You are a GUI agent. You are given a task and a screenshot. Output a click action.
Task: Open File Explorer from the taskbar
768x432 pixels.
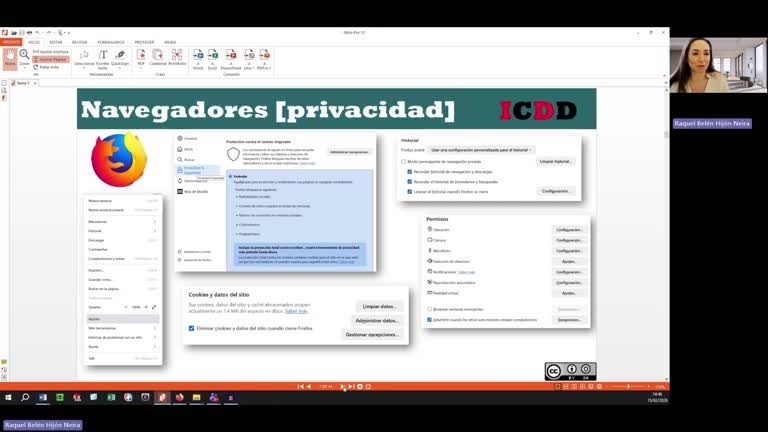point(197,397)
